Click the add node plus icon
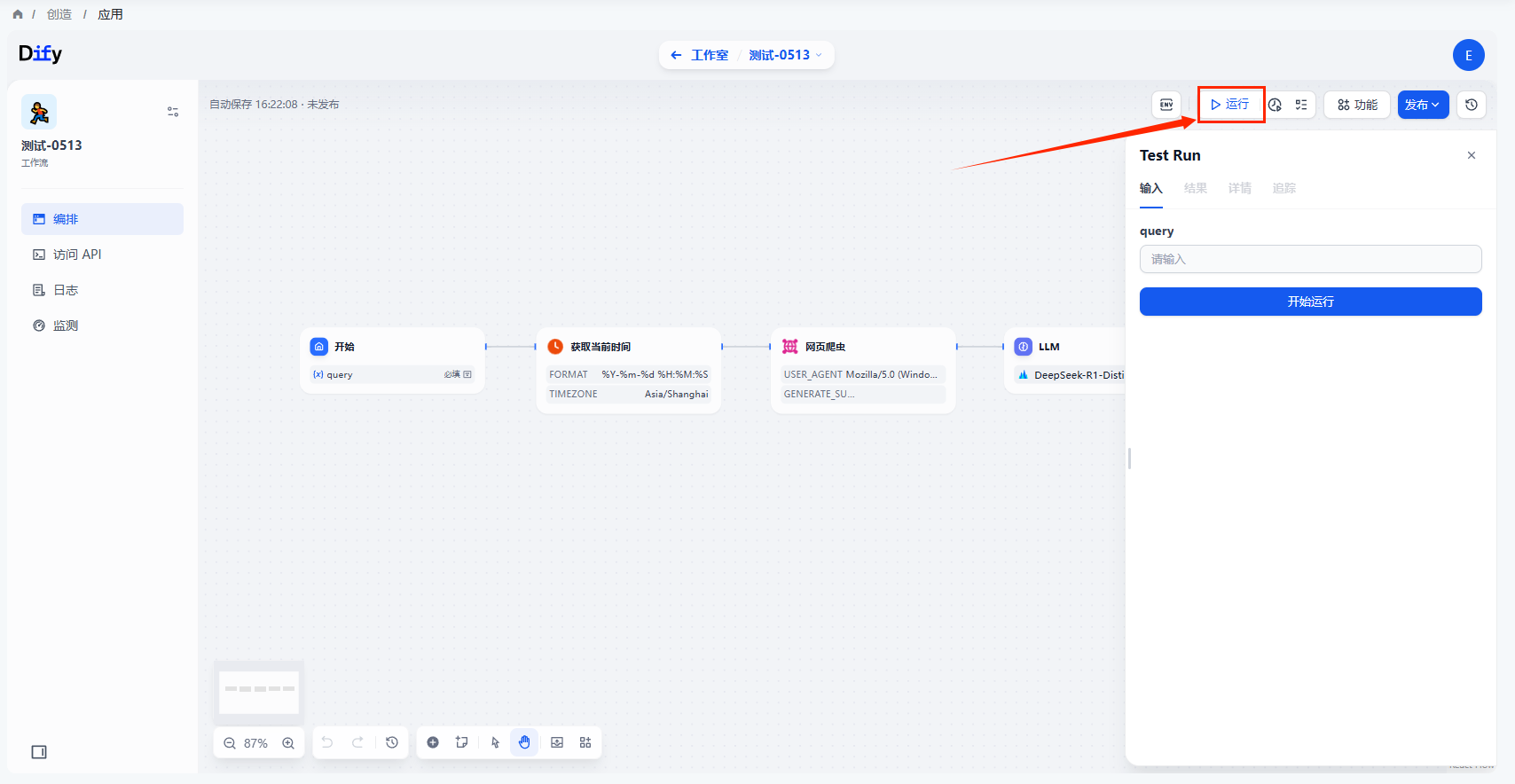 (x=433, y=742)
